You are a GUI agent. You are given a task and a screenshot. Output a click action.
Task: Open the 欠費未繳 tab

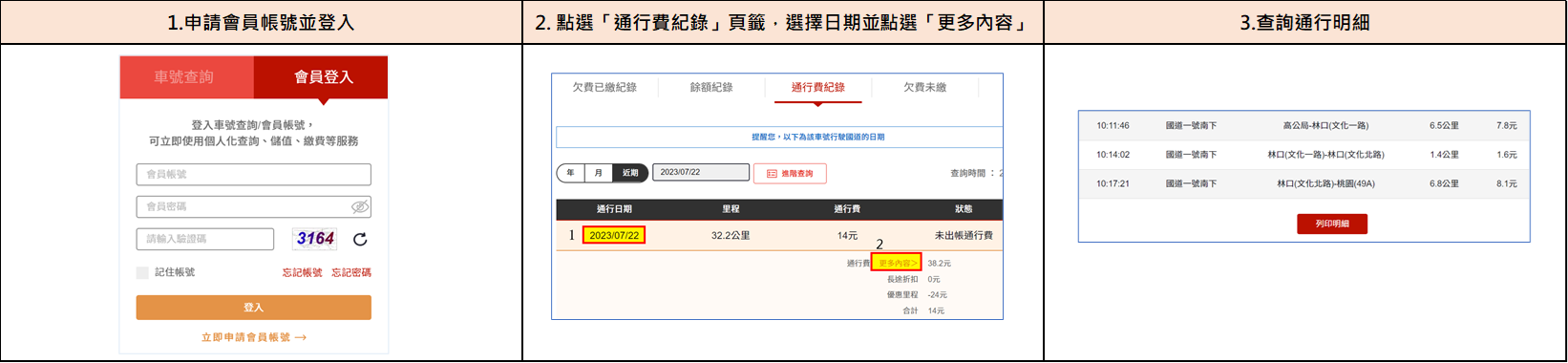coord(925,87)
